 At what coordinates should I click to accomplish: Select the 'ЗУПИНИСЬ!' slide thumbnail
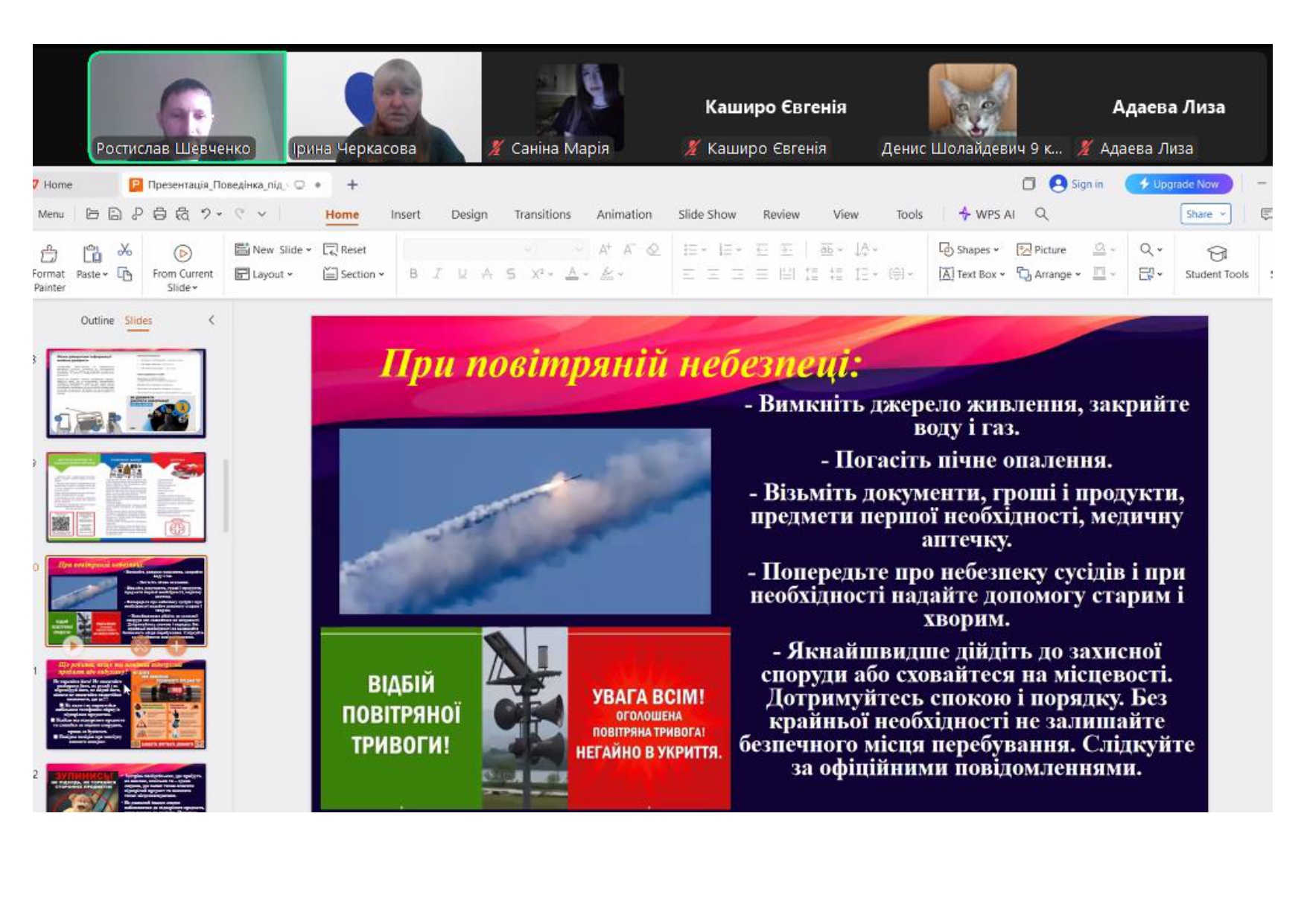click(x=127, y=788)
